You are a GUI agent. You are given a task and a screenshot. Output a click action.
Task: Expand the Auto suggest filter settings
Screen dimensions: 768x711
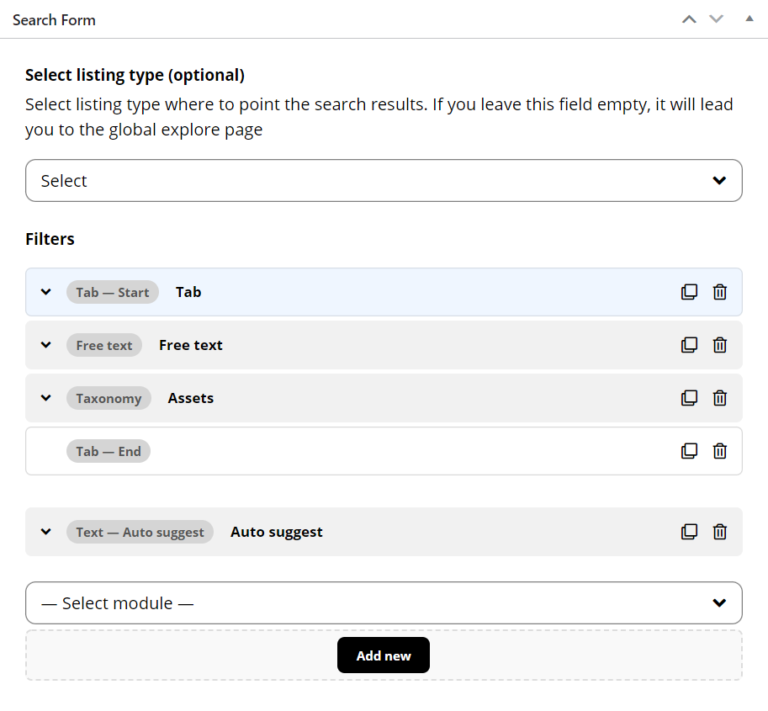(x=45, y=532)
